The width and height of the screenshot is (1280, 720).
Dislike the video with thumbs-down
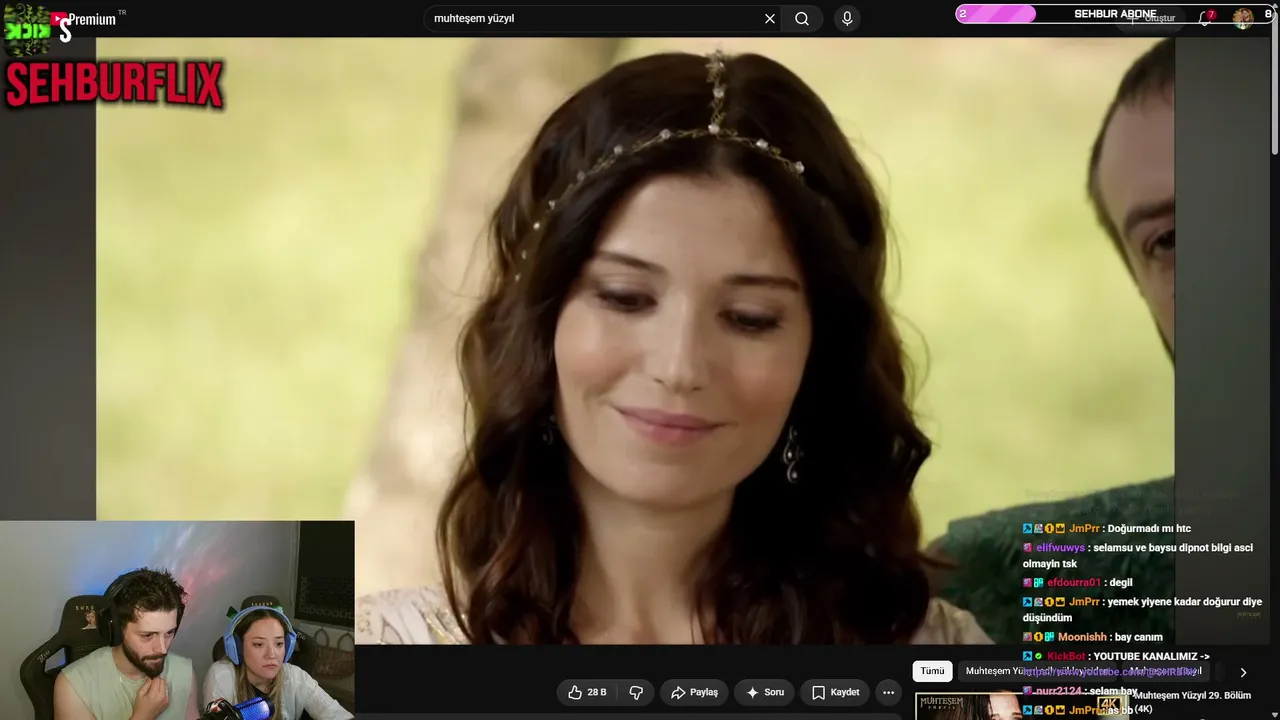tap(636, 692)
